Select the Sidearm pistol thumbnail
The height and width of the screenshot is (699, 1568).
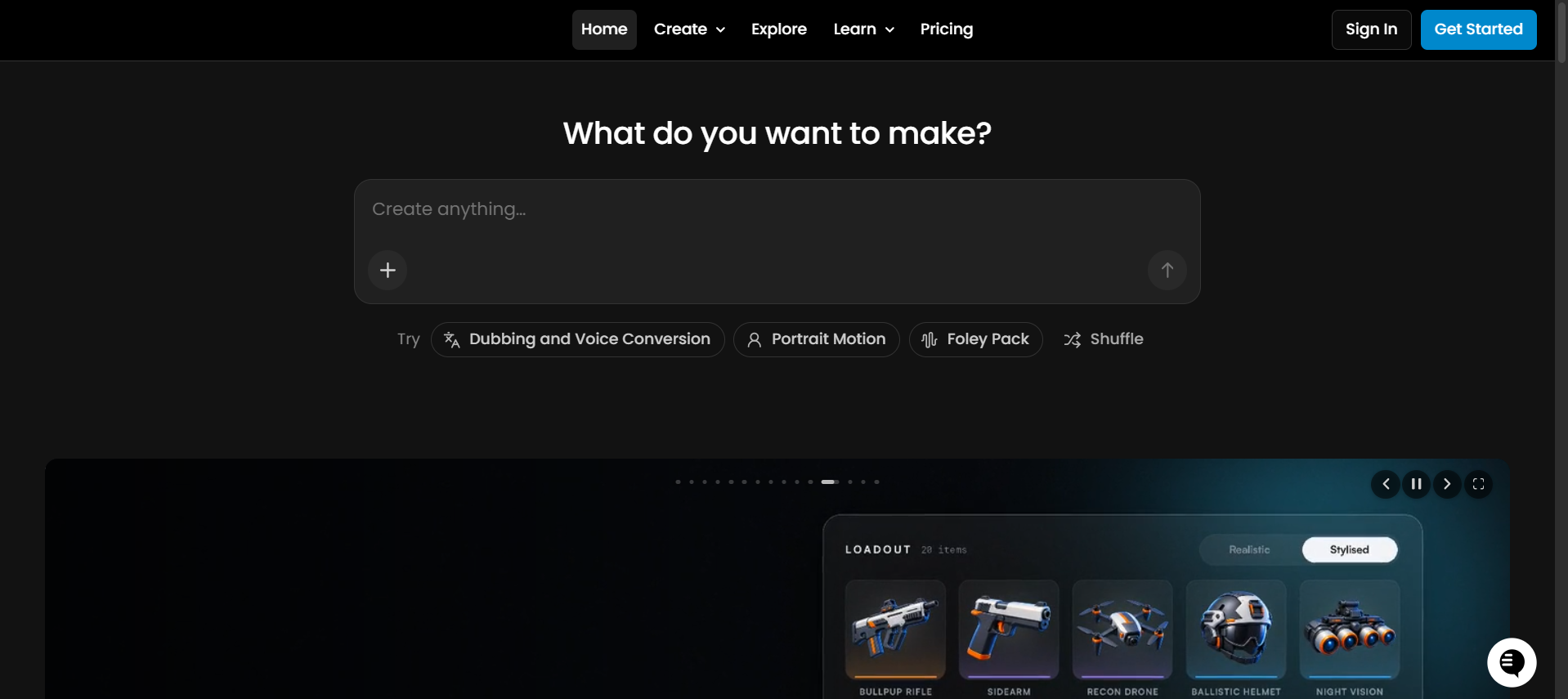(1009, 630)
